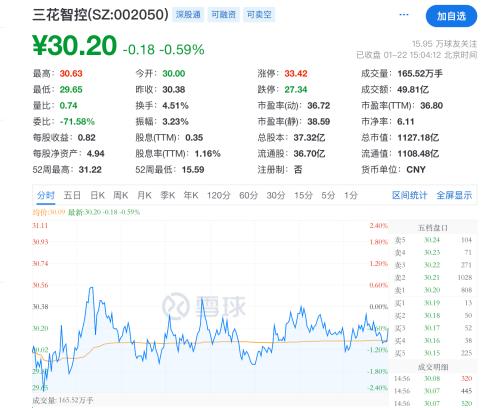Viewport: 494px width, 408px height.
Task: Switch to the 周K chart tab
Action: click(121, 195)
